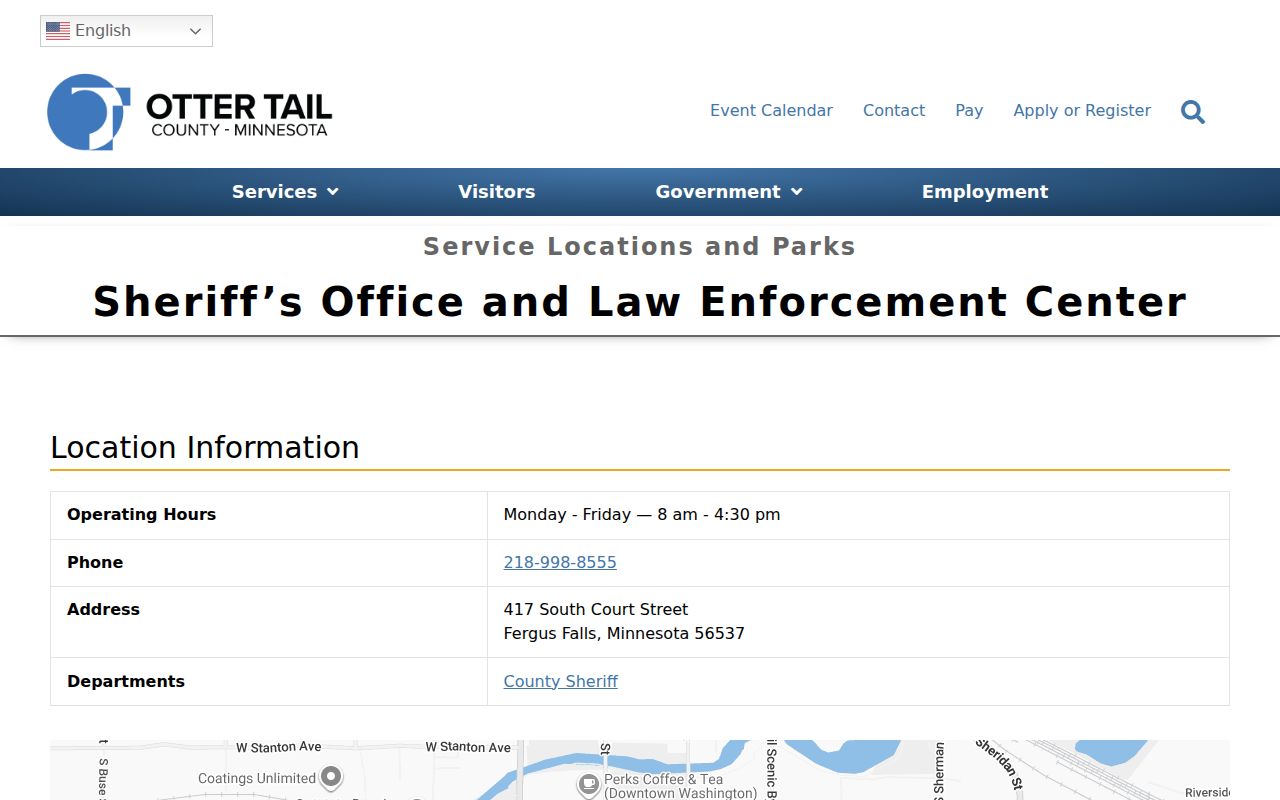This screenshot has height=800, width=1280.
Task: Click the Otter Tail County logo
Action: click(x=189, y=112)
